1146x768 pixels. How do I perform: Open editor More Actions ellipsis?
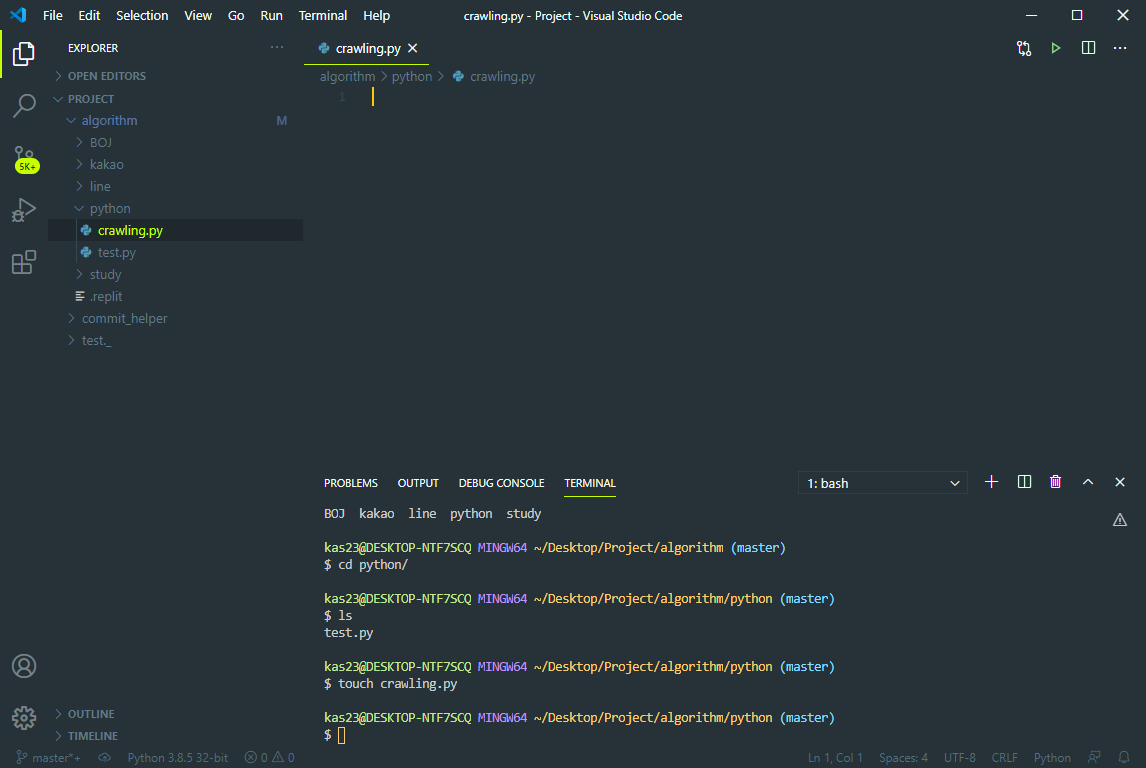coord(1120,48)
